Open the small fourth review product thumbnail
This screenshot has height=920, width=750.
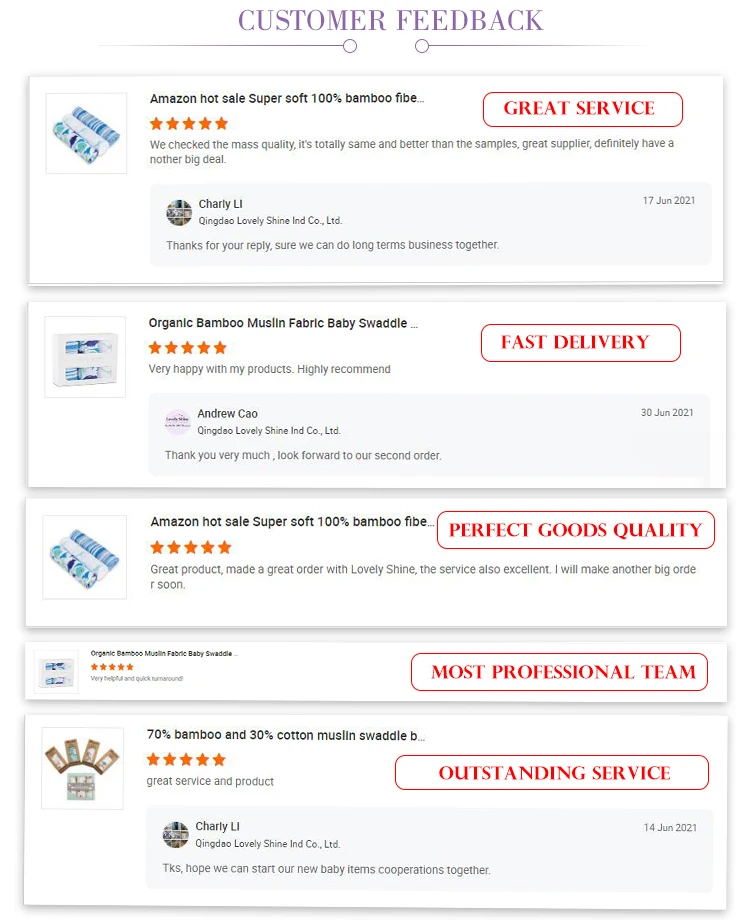pos(56,672)
